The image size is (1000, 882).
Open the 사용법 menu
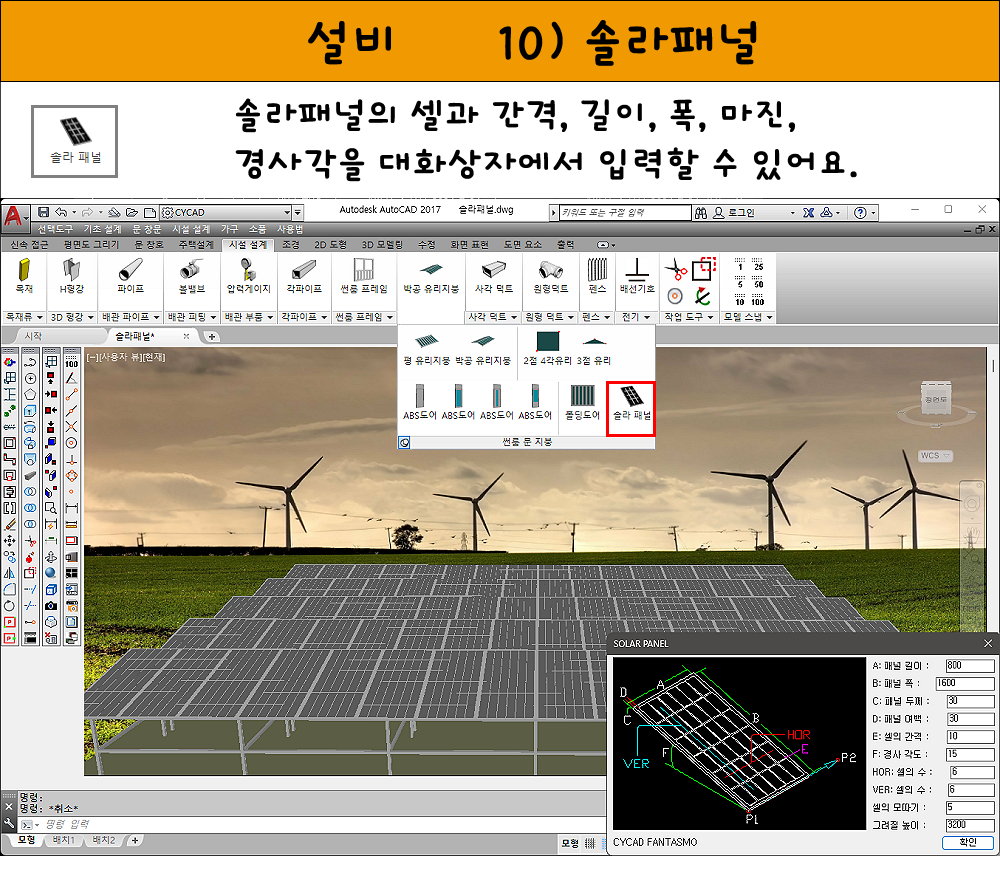(x=290, y=229)
